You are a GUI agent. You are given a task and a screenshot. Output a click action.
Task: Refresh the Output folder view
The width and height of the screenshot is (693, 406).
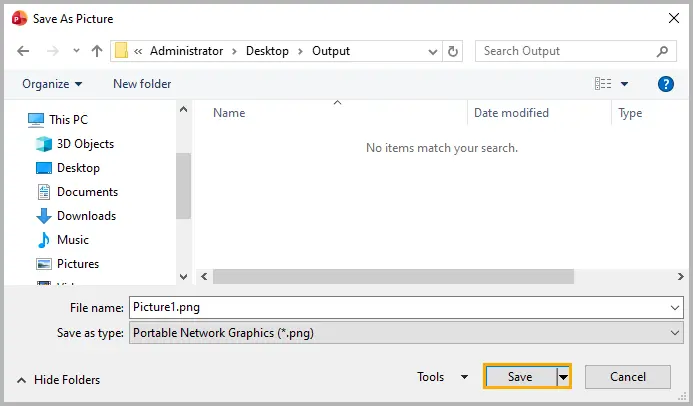click(x=453, y=52)
